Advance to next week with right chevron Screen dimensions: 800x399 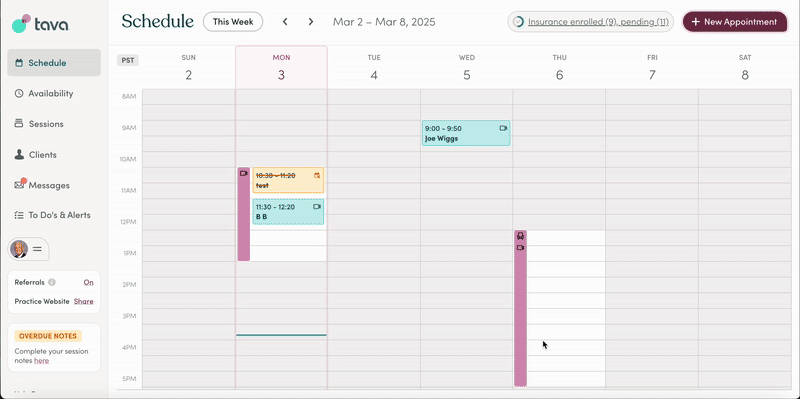[311, 22]
